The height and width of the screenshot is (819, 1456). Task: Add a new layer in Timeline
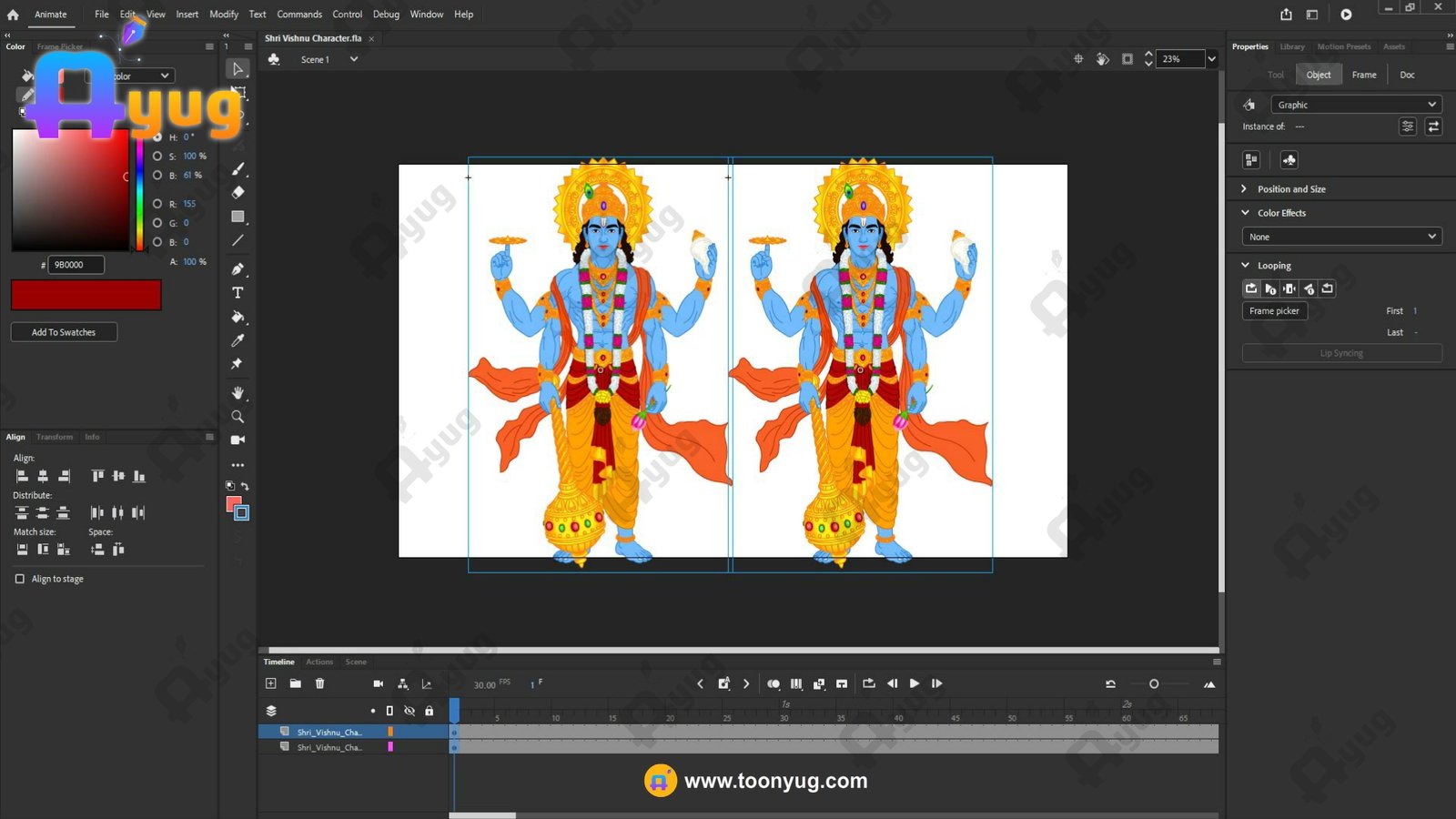(x=270, y=683)
